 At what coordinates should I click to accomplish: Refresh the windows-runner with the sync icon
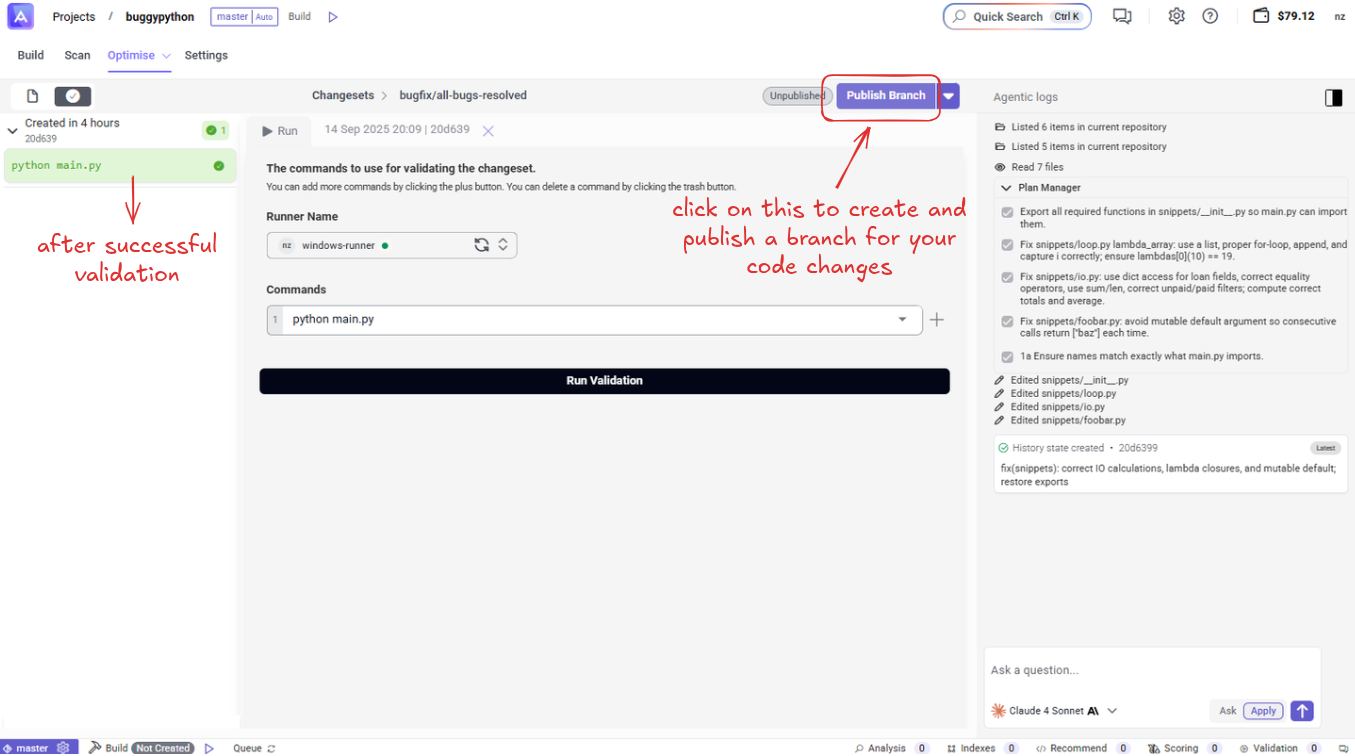(481, 245)
